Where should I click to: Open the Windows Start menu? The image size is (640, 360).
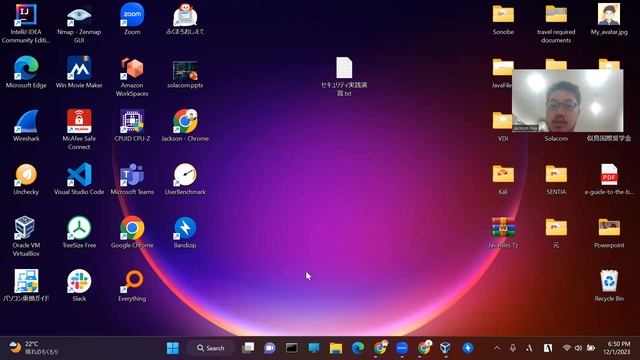coord(173,348)
